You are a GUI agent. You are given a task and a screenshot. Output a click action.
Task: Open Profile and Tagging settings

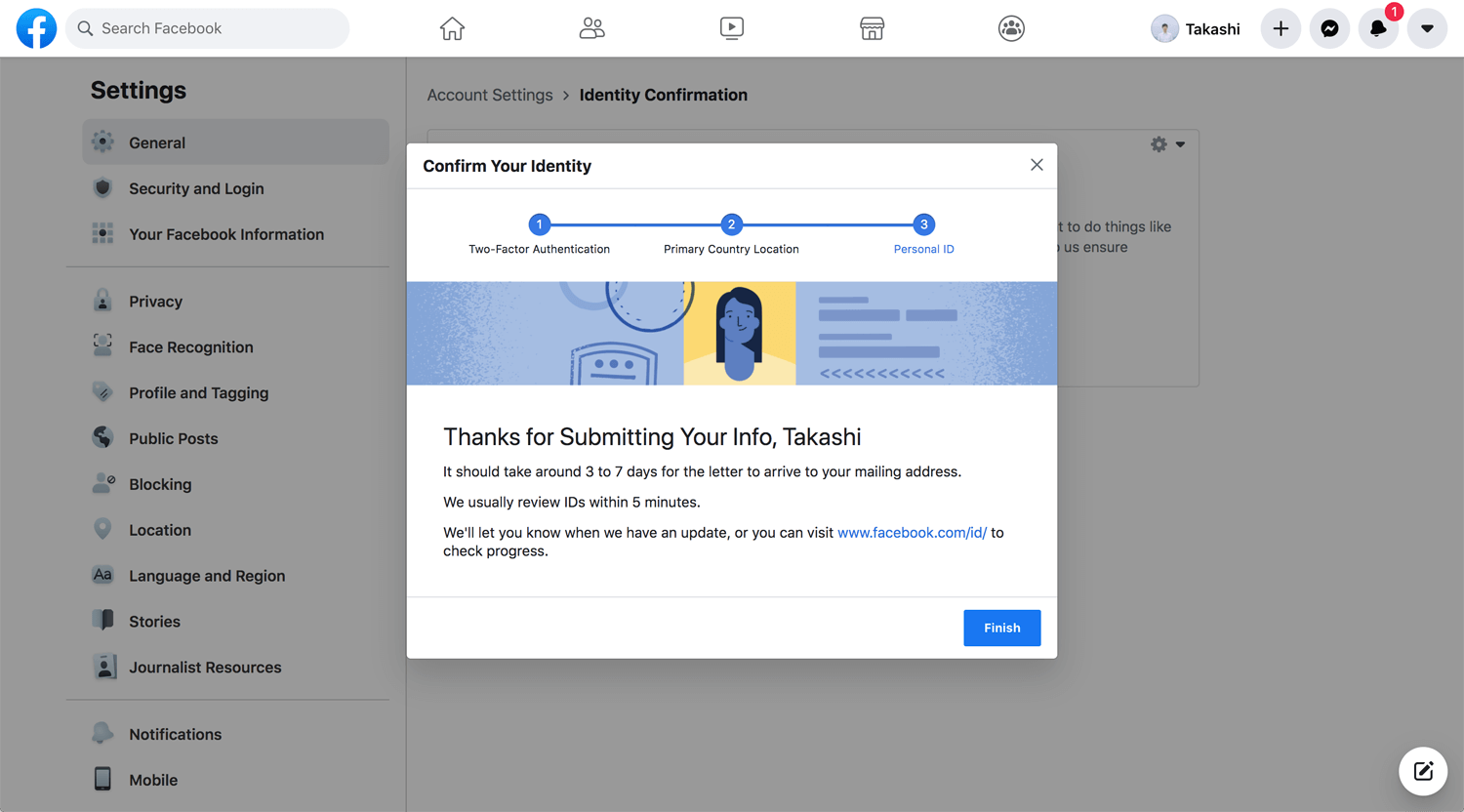235,393
